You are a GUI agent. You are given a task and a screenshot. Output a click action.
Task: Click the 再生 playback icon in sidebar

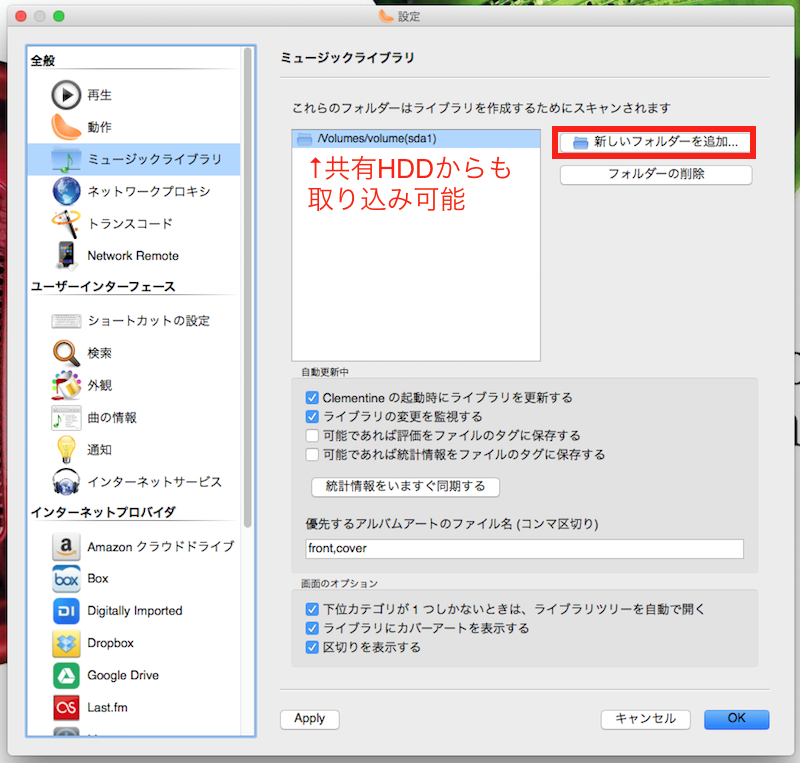tap(66, 95)
